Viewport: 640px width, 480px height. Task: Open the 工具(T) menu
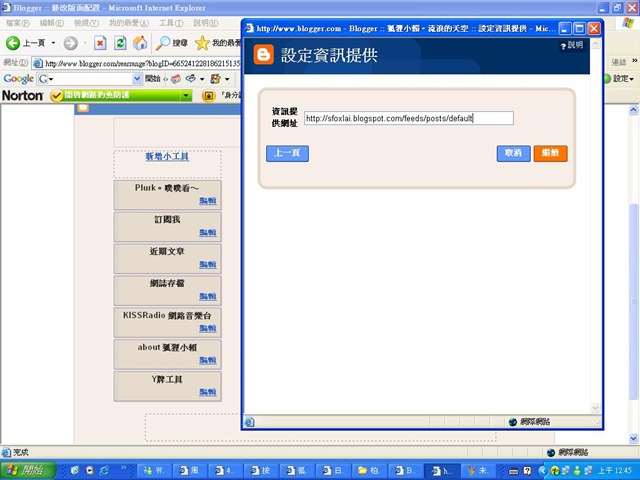pyautogui.click(x=171, y=23)
